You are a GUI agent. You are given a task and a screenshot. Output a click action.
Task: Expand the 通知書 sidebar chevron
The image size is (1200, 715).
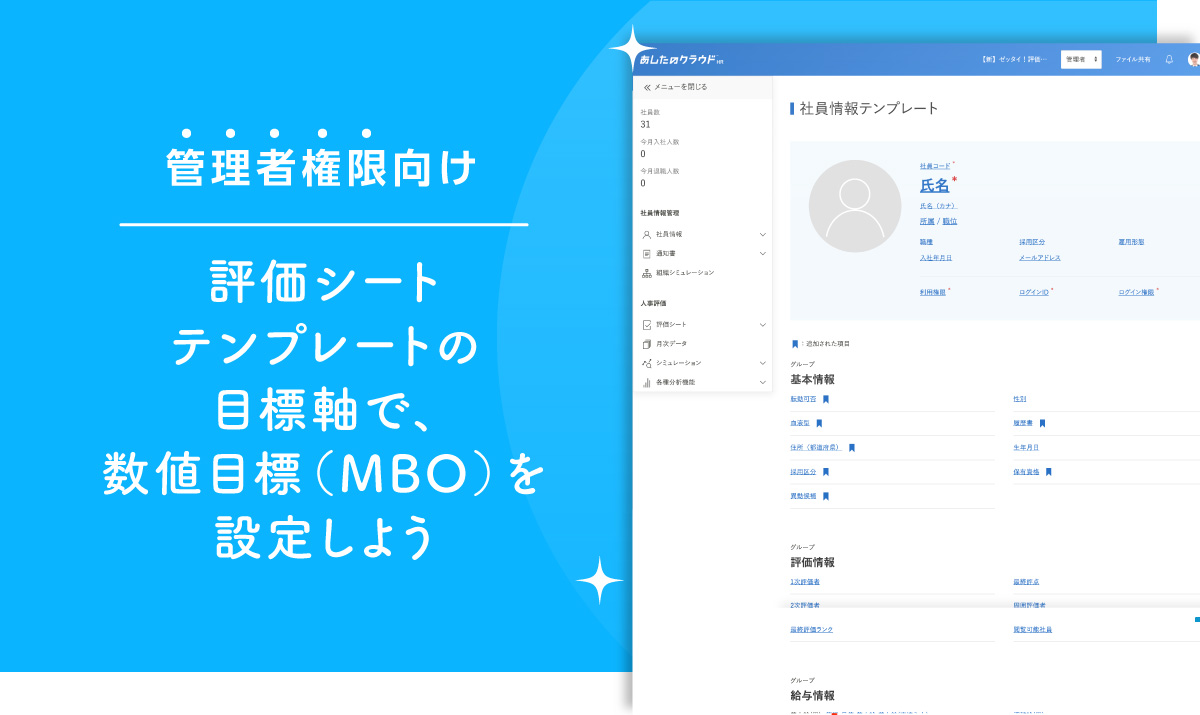tap(763, 254)
